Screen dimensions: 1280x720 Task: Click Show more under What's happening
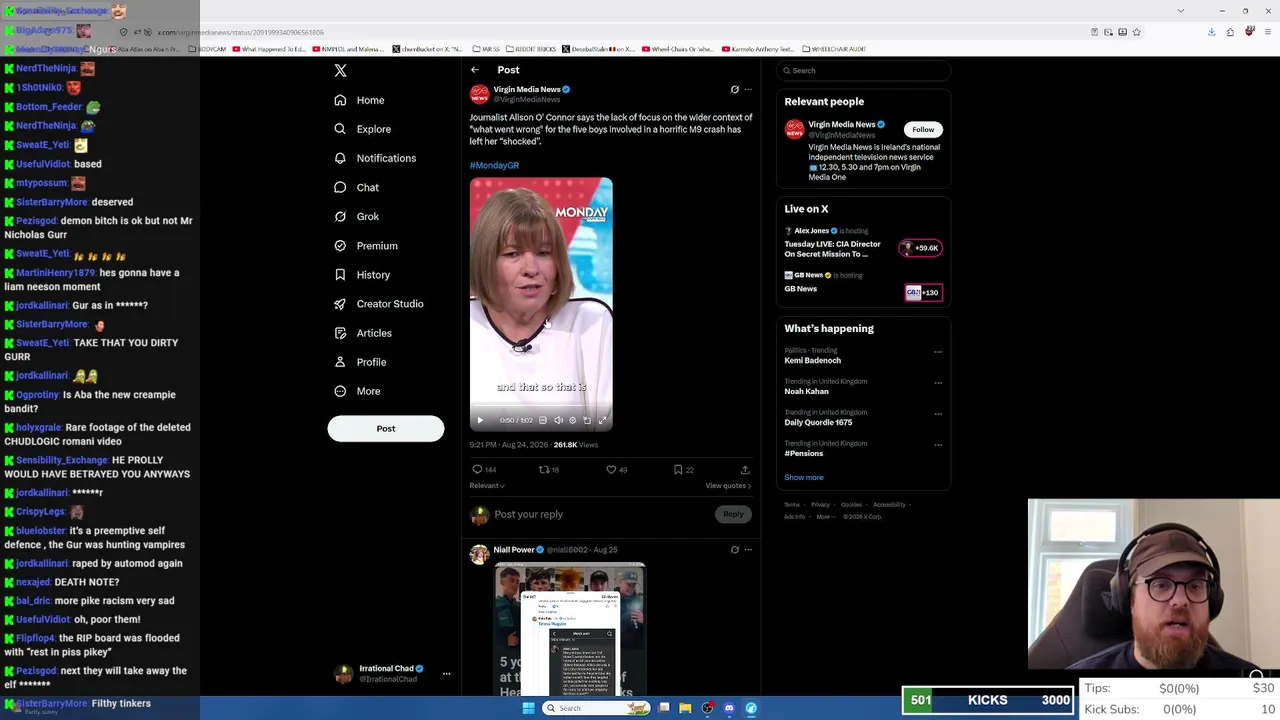[x=804, y=478]
